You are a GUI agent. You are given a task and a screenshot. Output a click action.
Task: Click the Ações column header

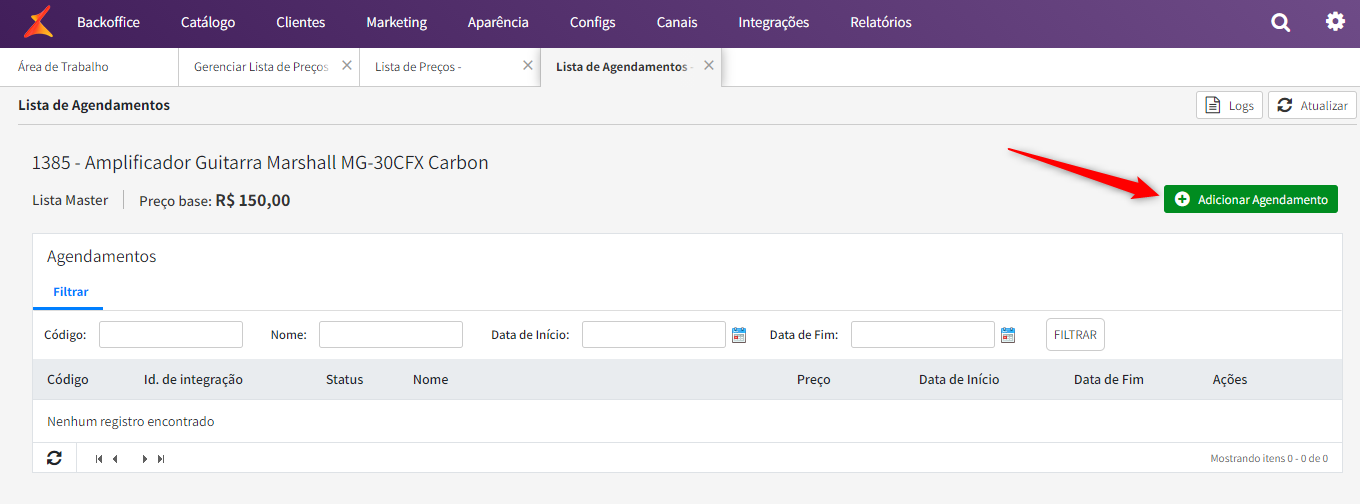click(x=1230, y=380)
